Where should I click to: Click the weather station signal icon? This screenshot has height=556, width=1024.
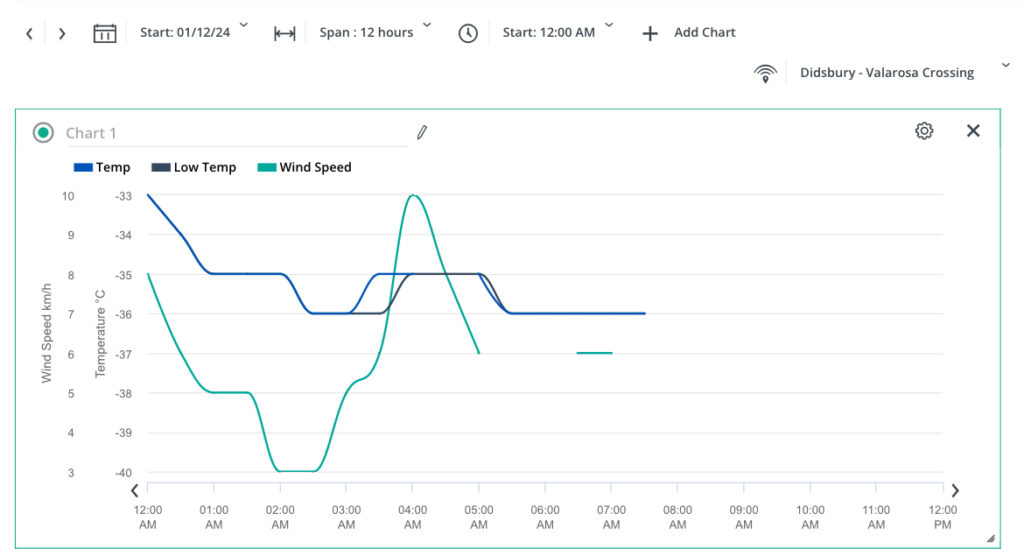click(766, 73)
